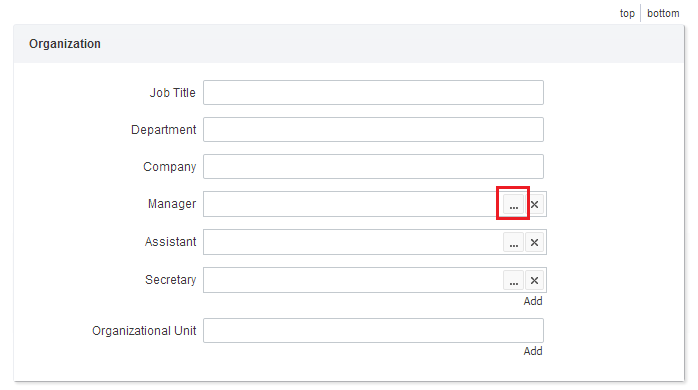Click into the Company field
Image resolution: width=698 pixels, height=390 pixels.
click(x=373, y=167)
